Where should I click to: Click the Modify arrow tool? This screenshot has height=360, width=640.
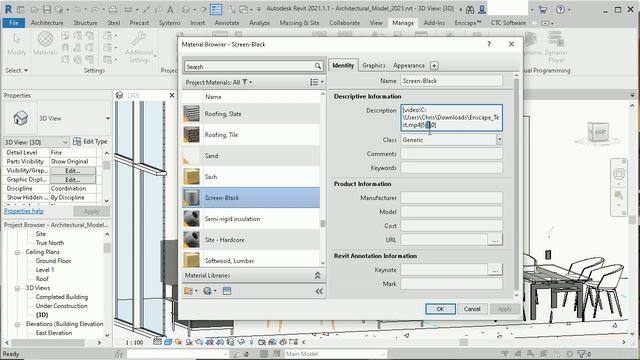click(16, 44)
